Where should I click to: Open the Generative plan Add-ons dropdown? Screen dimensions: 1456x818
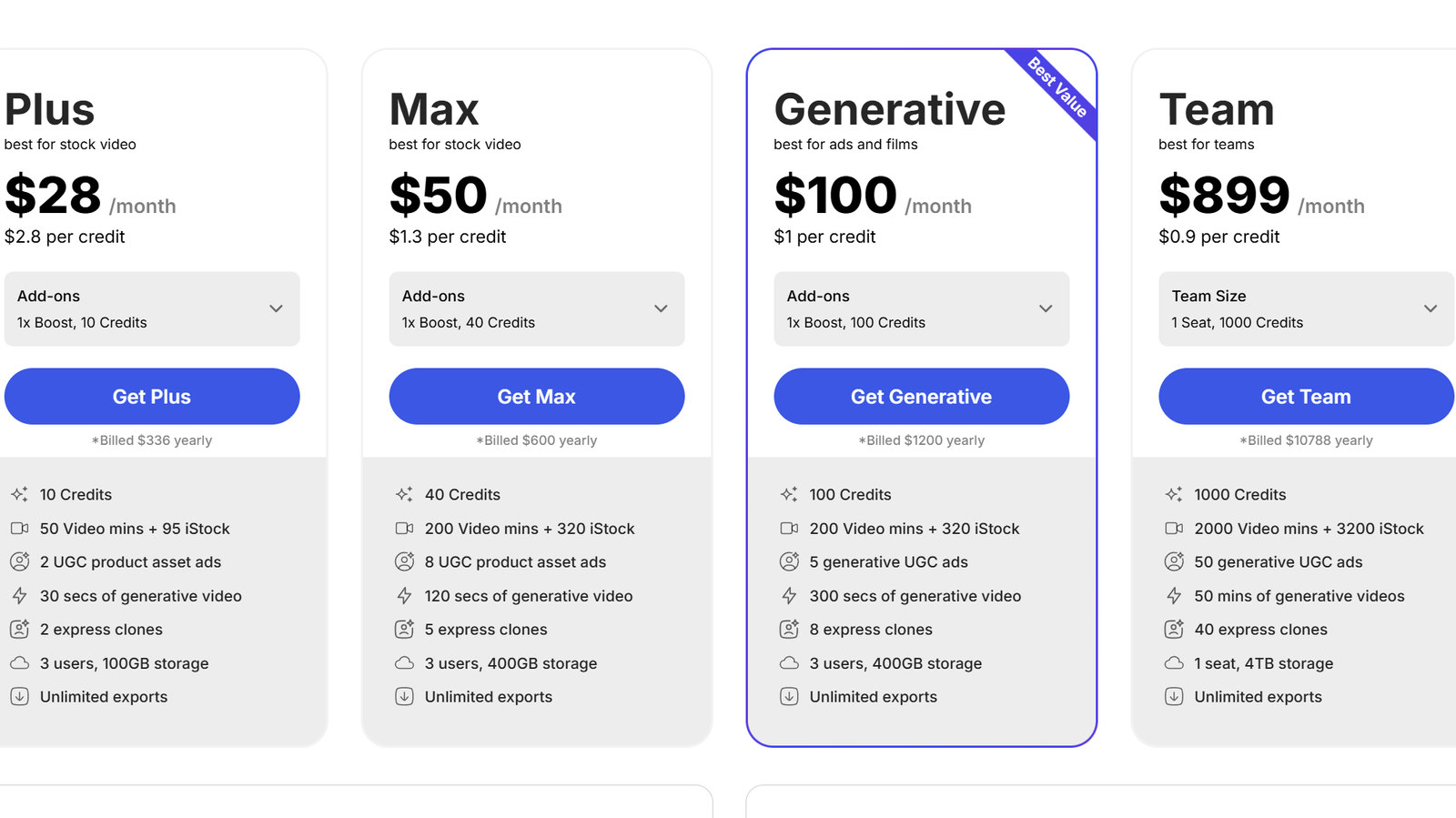pyautogui.click(x=921, y=308)
